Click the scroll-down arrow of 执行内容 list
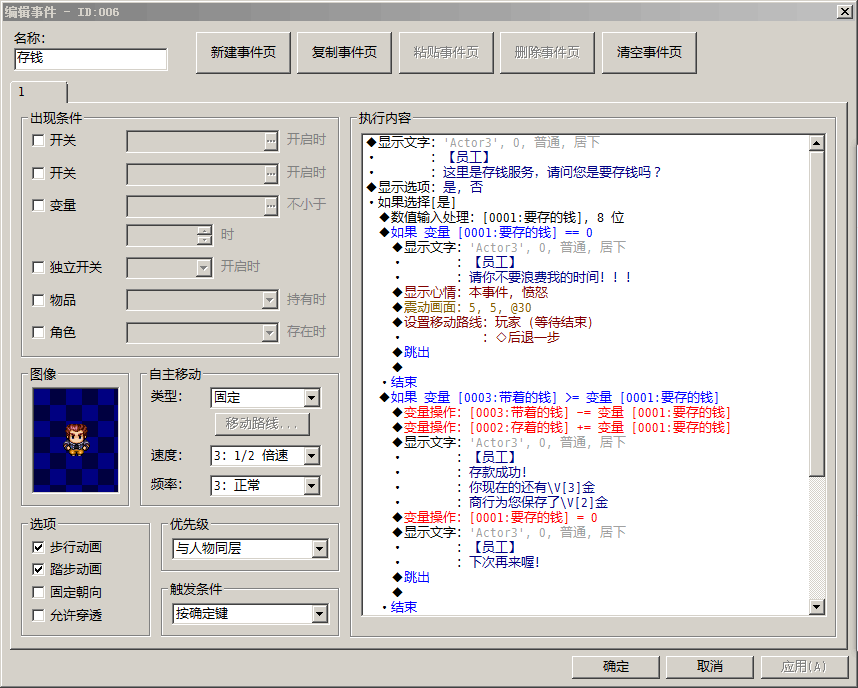The height and width of the screenshot is (688, 858). click(816, 606)
